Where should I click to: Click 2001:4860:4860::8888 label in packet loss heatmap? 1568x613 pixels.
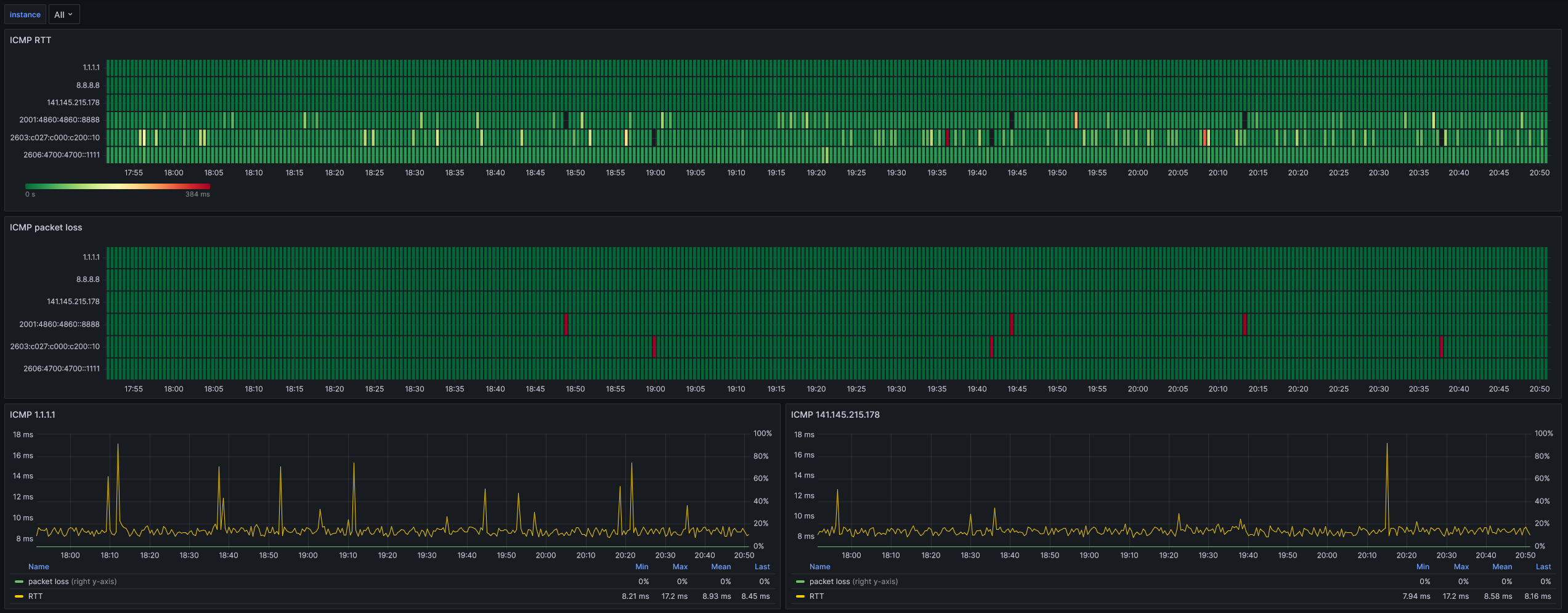(59, 324)
